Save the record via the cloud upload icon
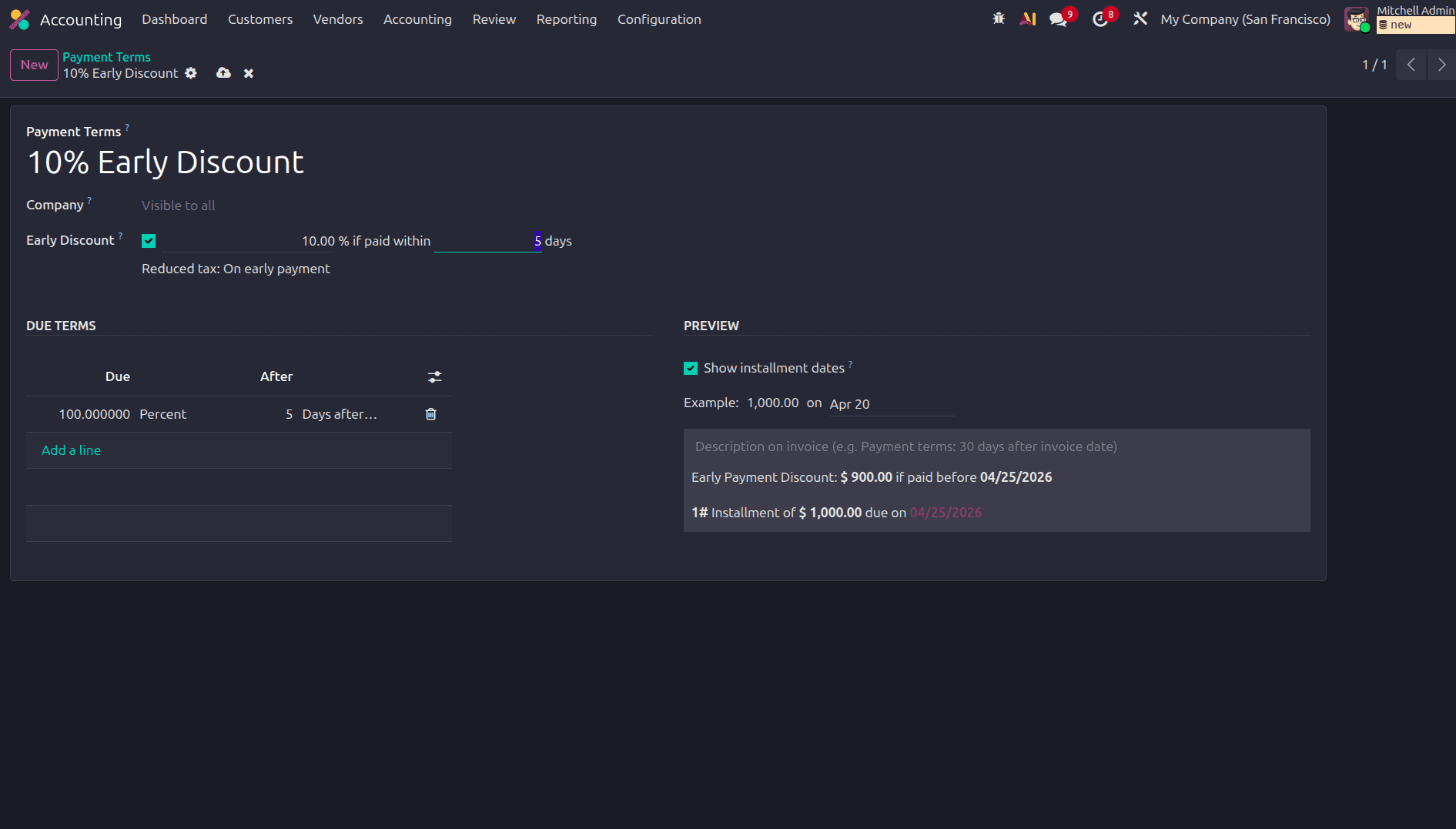This screenshot has width=1456, height=829. 223,72
